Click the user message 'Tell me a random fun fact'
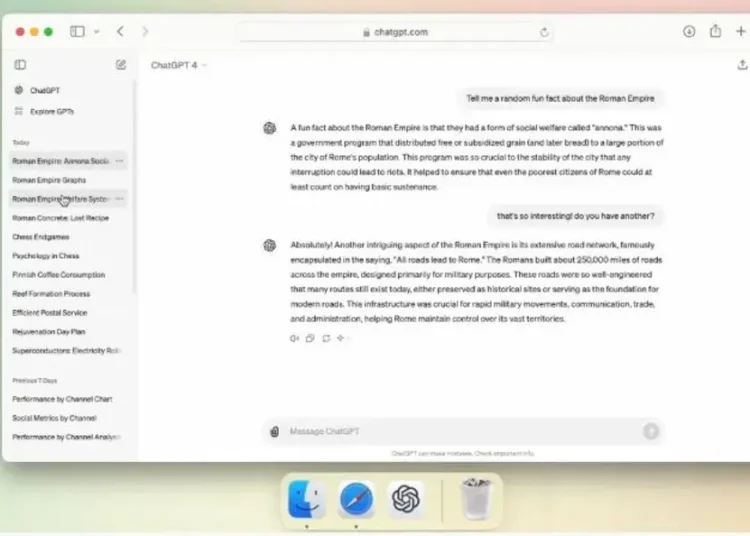Image resolution: width=750 pixels, height=536 pixels. [560, 98]
